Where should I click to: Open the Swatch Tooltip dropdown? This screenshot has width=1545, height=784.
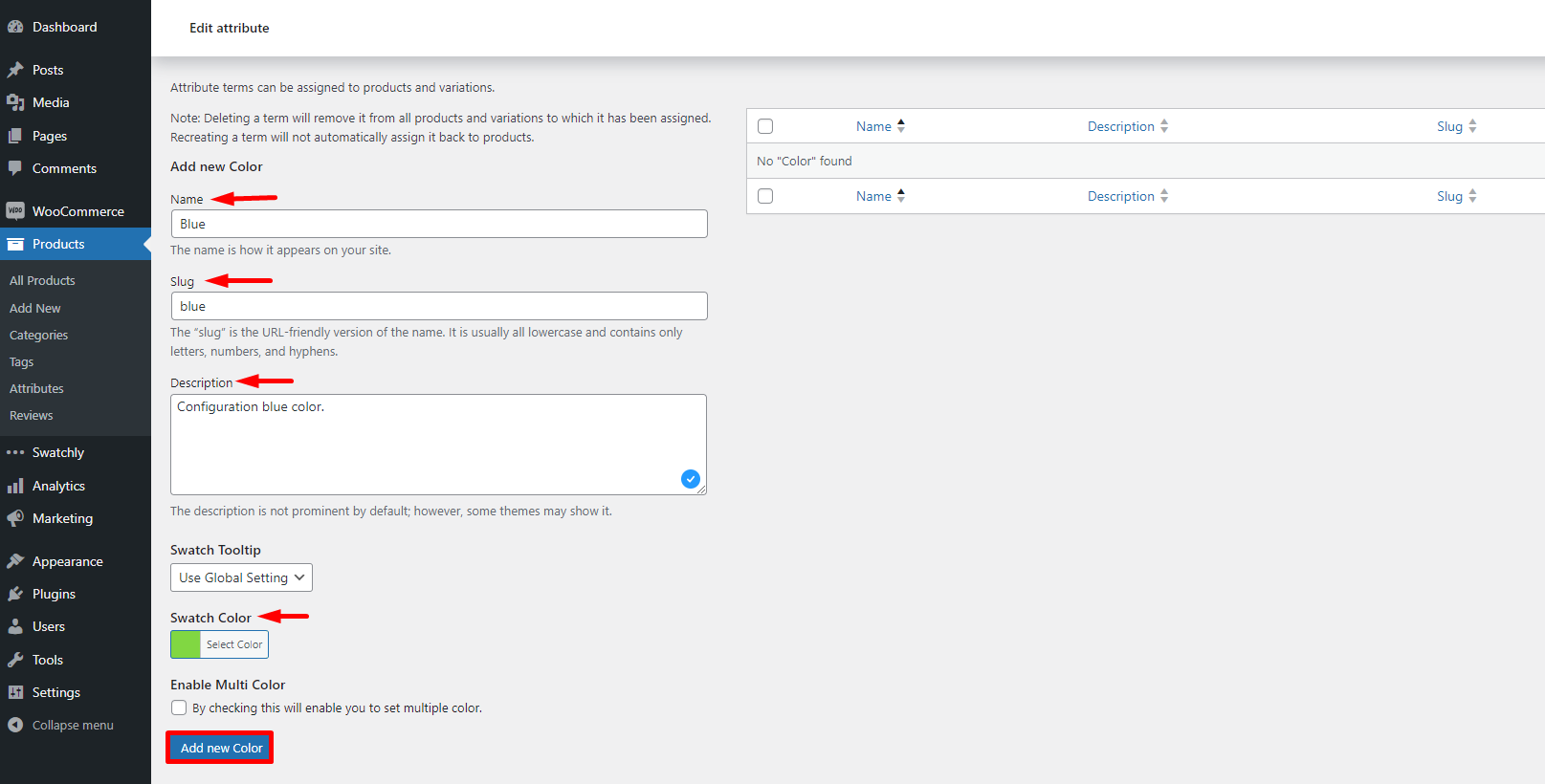(241, 577)
